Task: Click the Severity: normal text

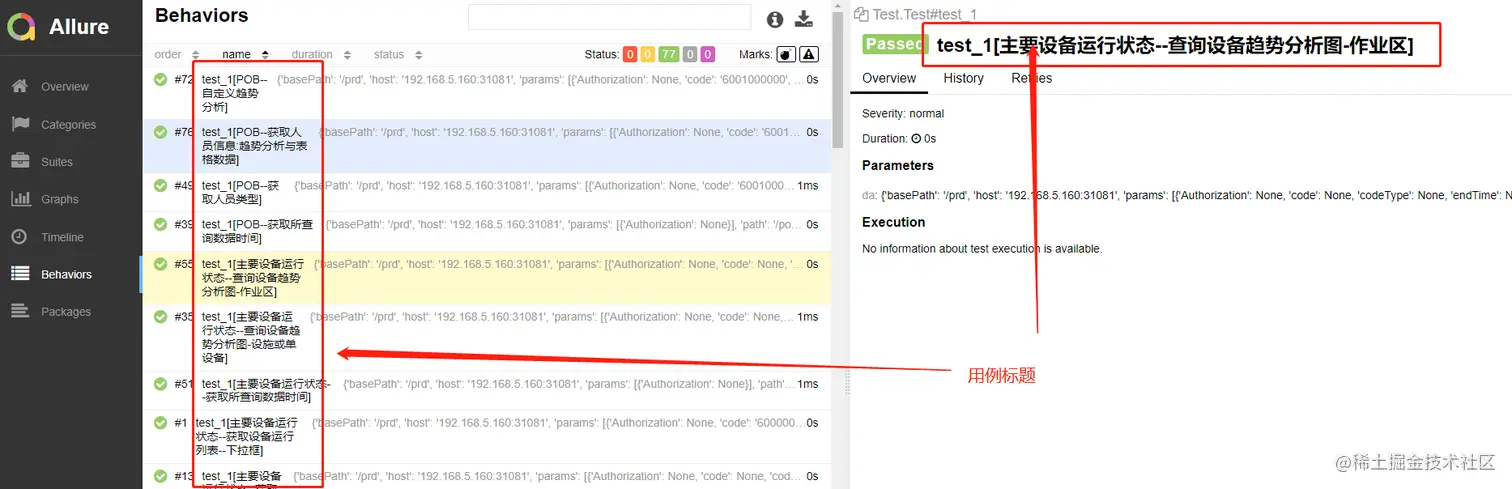Action: point(903,114)
